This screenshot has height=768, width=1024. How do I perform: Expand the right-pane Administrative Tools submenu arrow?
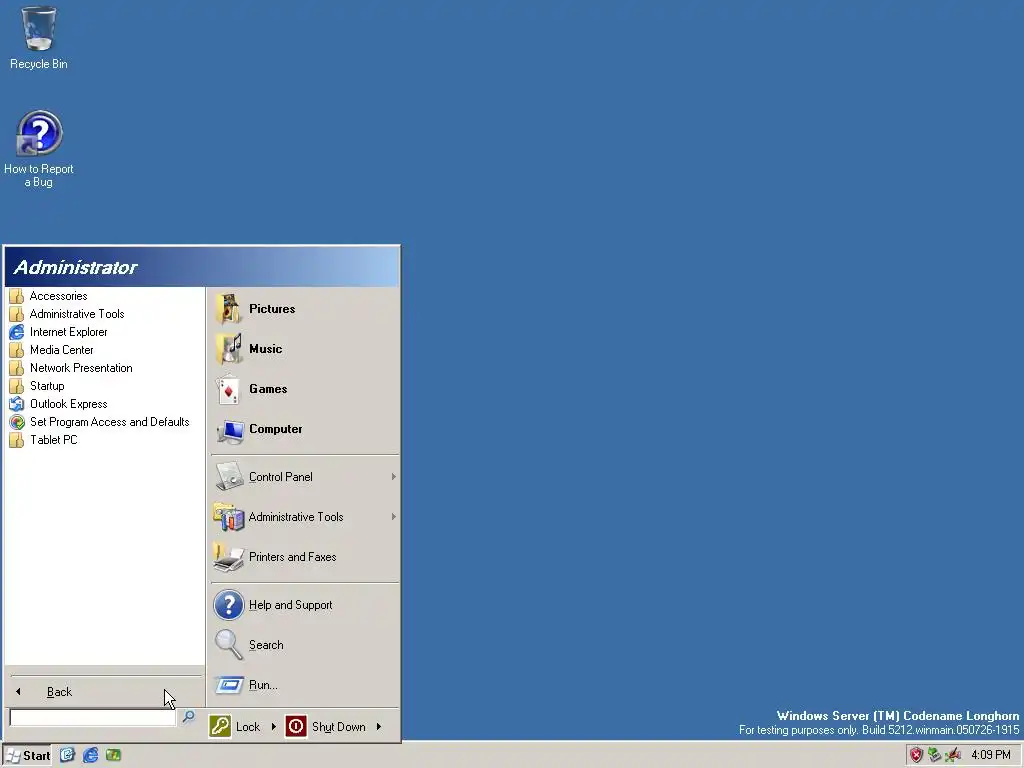(393, 517)
